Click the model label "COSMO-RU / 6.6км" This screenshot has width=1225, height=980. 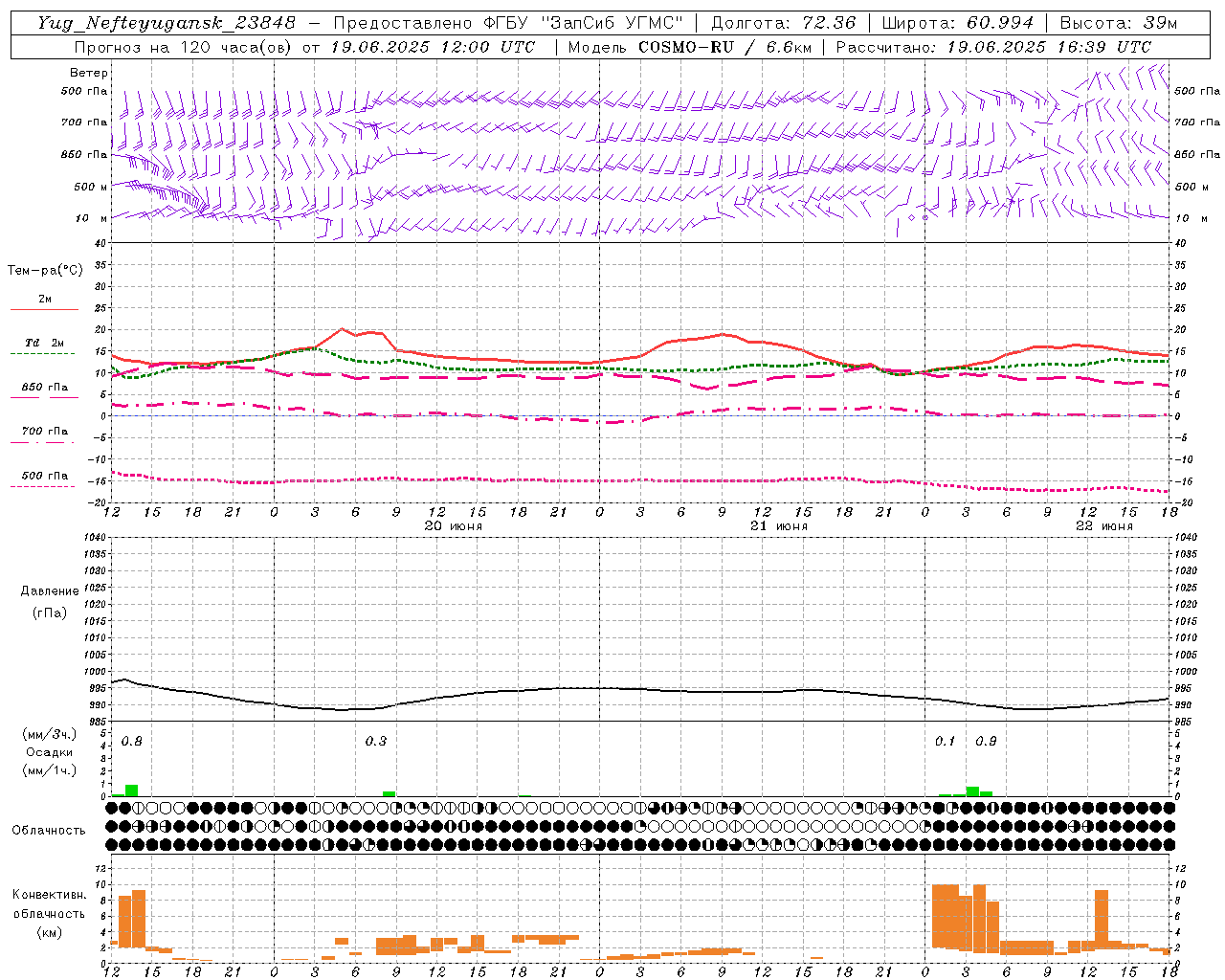[x=724, y=47]
